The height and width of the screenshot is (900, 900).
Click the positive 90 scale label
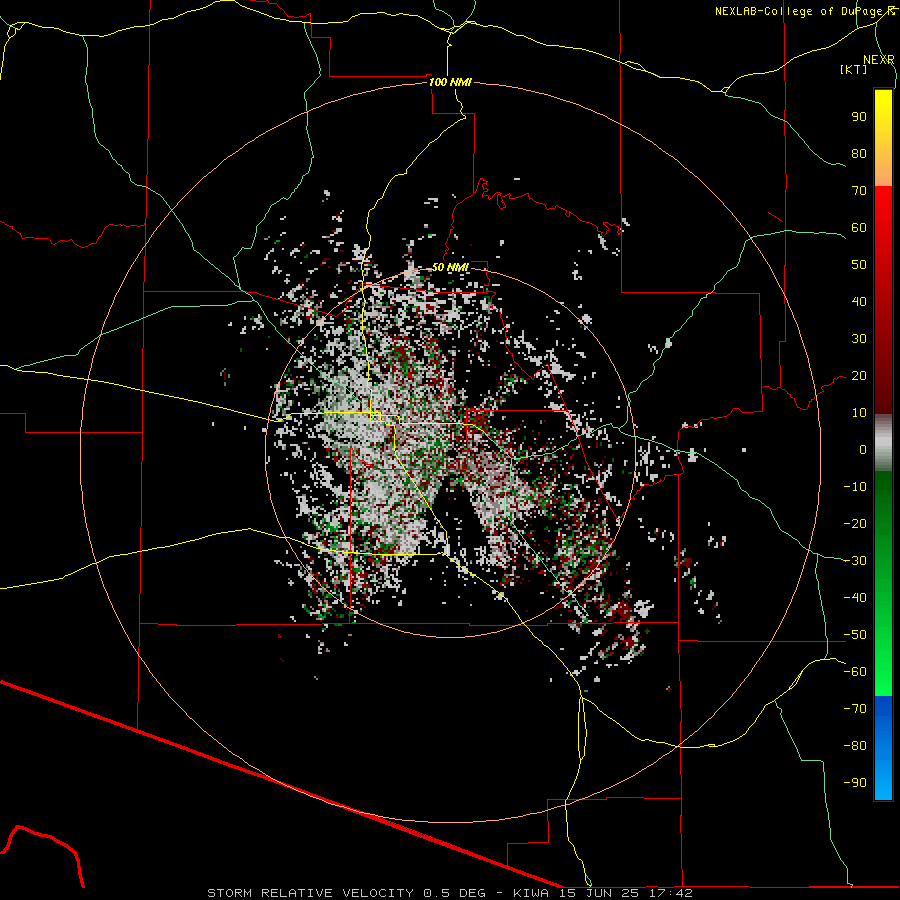point(859,117)
